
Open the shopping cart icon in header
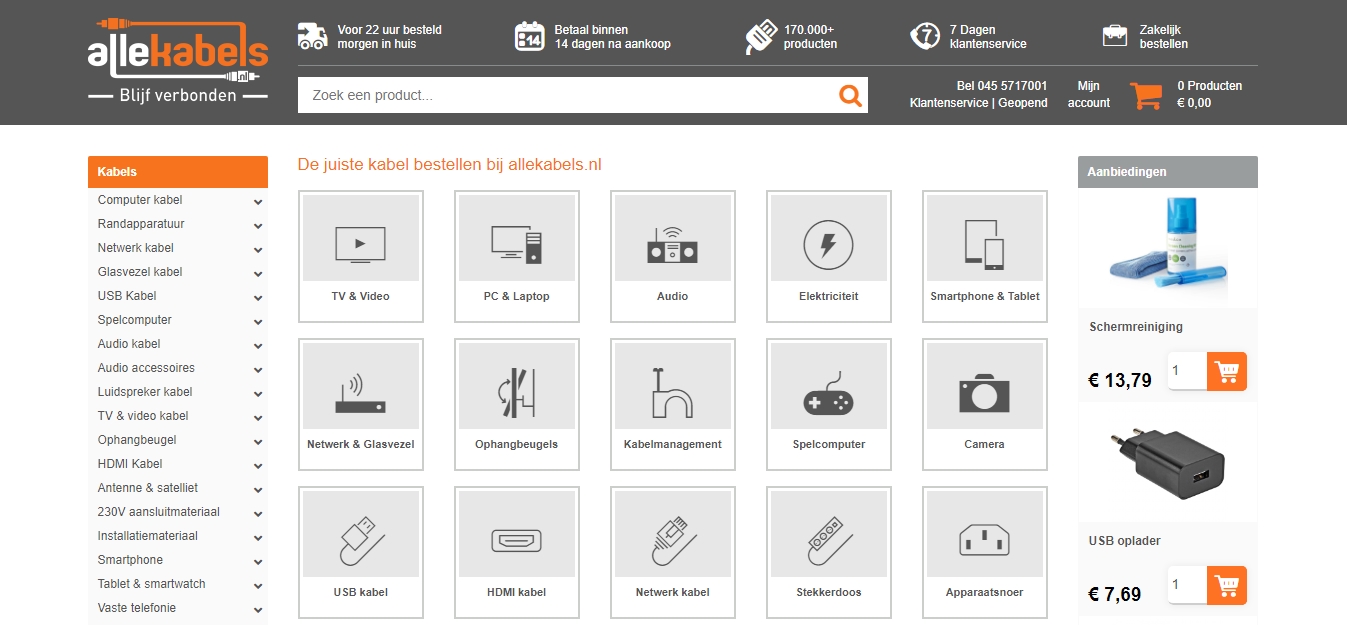[x=1146, y=95]
